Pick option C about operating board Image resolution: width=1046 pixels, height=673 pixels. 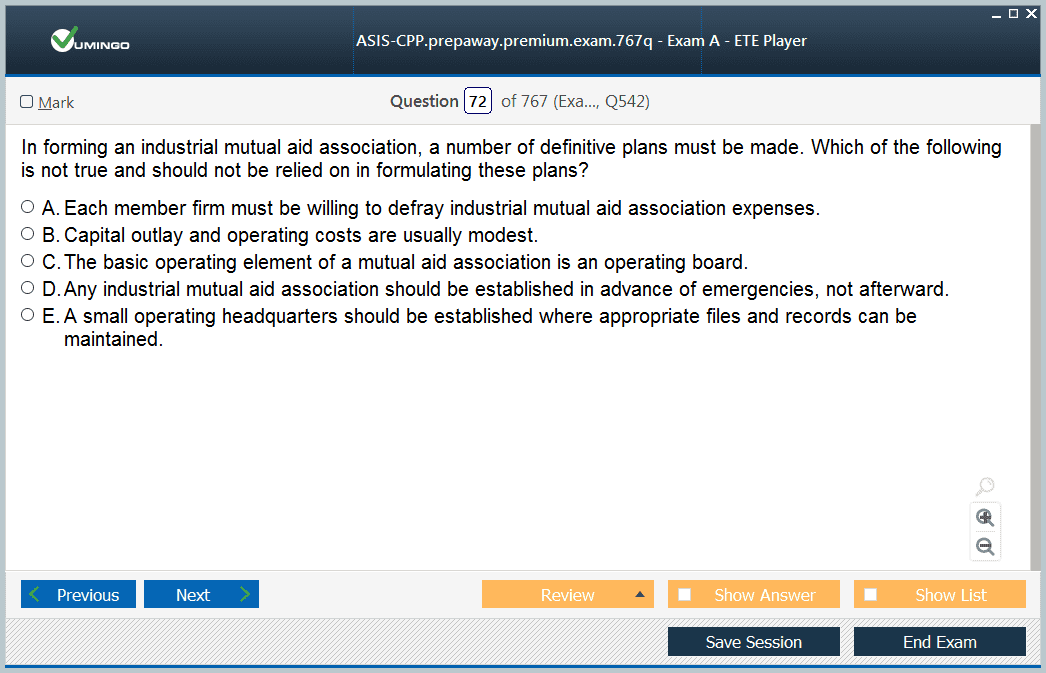point(28,262)
